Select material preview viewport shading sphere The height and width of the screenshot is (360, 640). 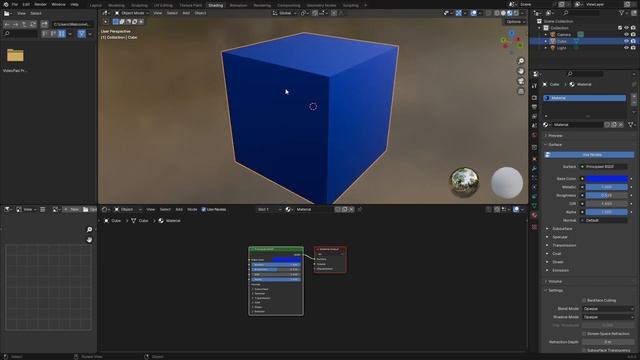[510, 13]
